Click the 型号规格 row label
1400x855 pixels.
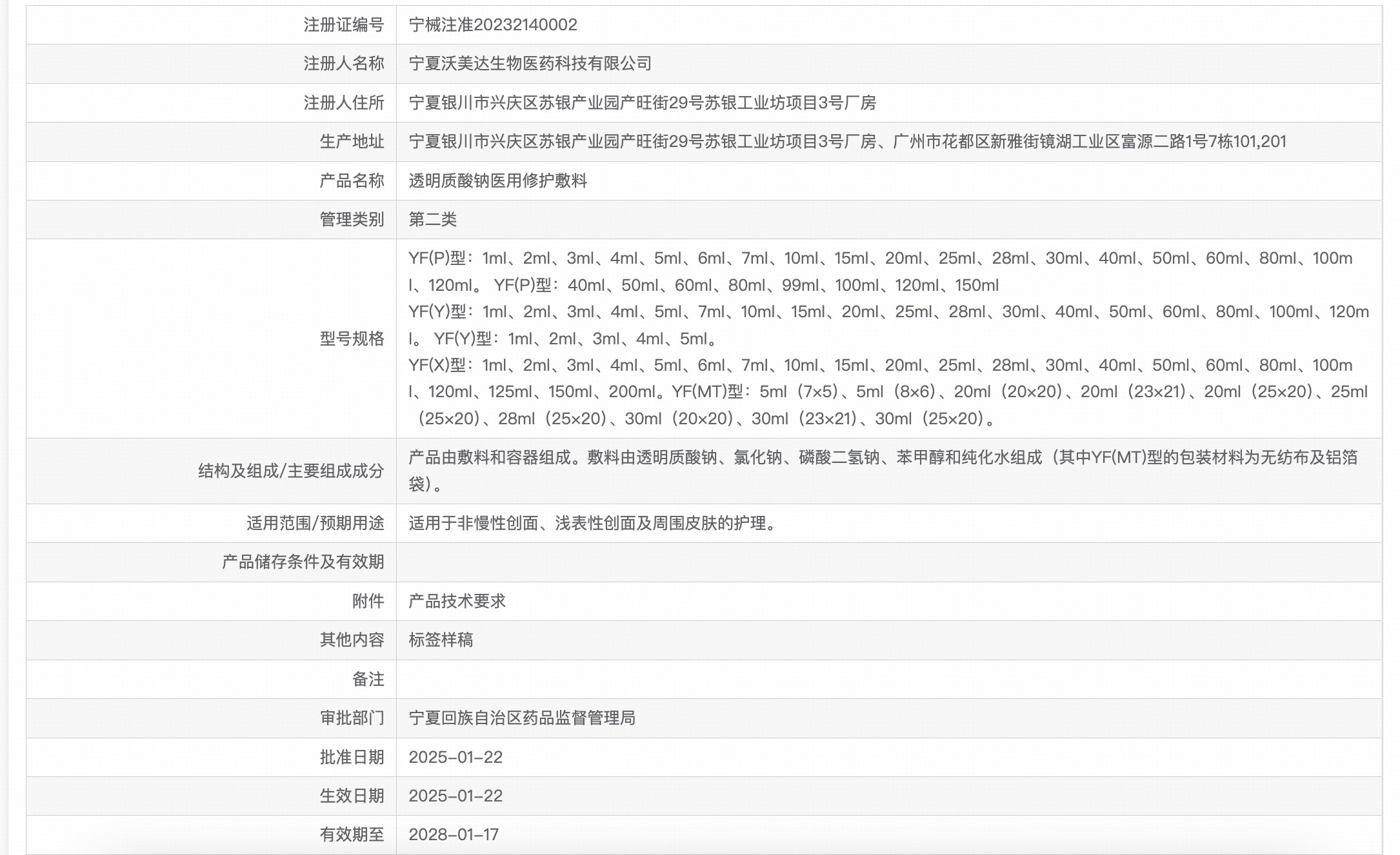point(352,339)
